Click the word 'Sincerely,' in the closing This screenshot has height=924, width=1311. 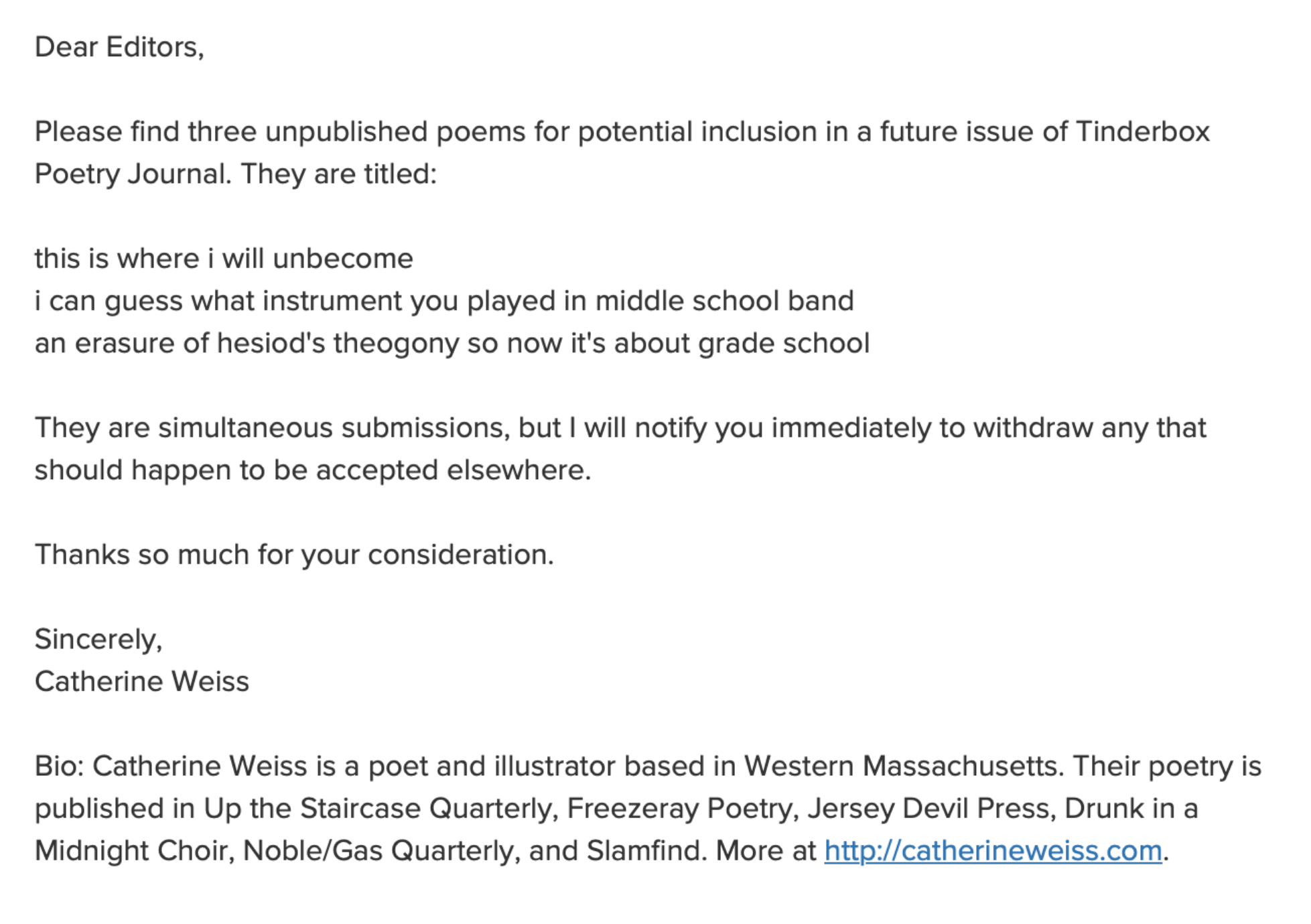tap(98, 639)
